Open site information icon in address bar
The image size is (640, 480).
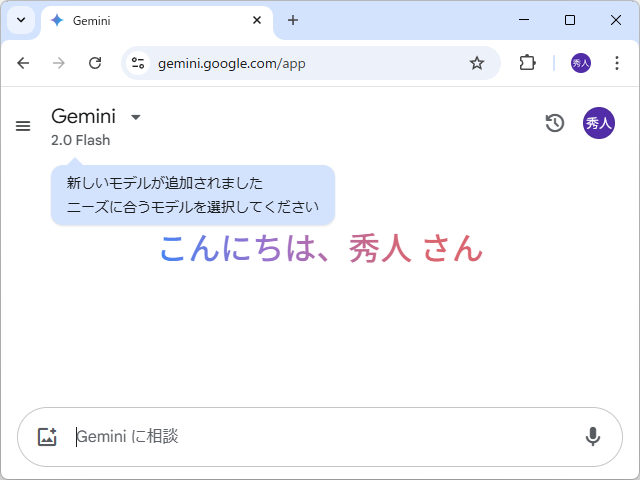point(138,63)
